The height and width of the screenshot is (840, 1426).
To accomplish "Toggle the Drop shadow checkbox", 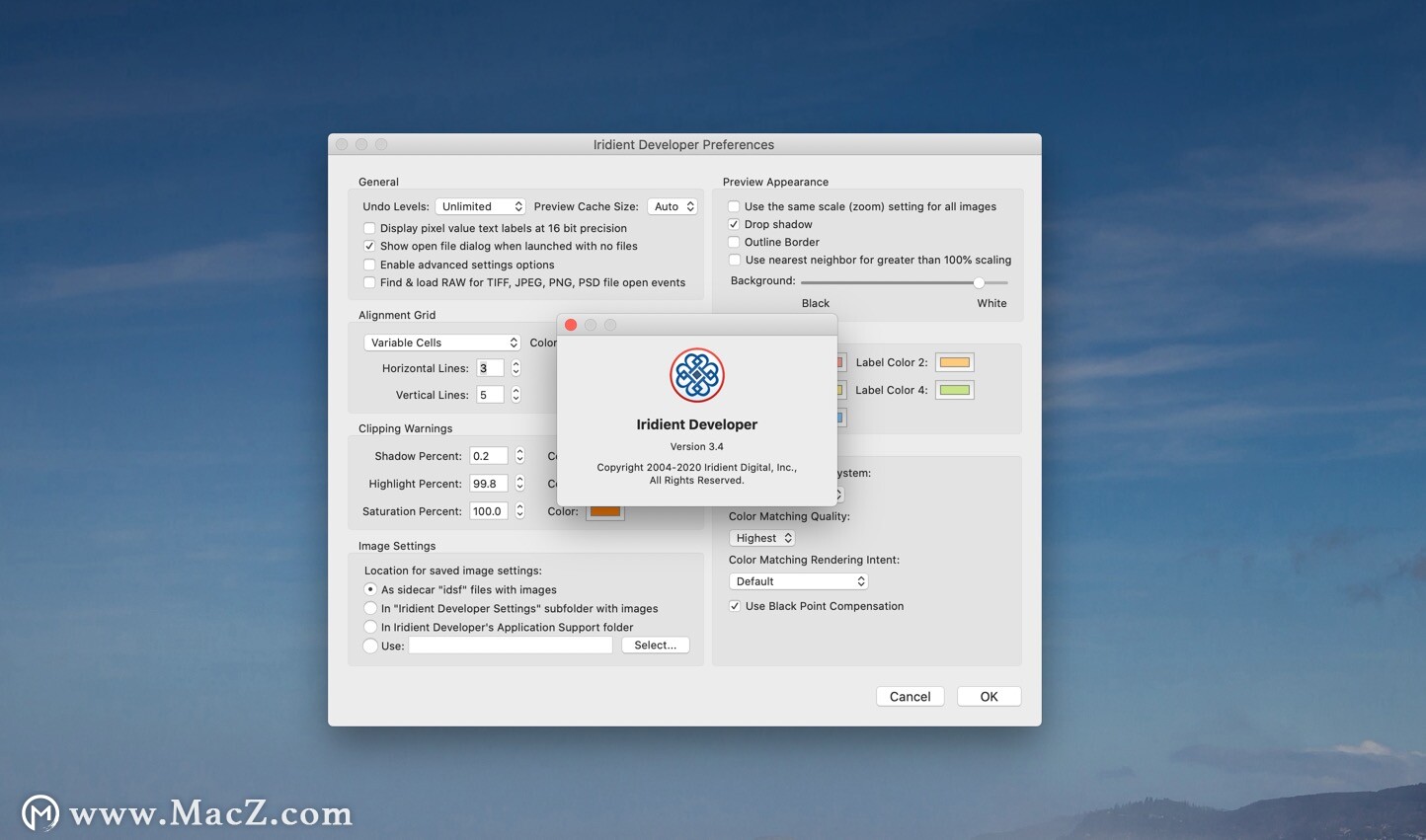I will pyautogui.click(x=734, y=224).
